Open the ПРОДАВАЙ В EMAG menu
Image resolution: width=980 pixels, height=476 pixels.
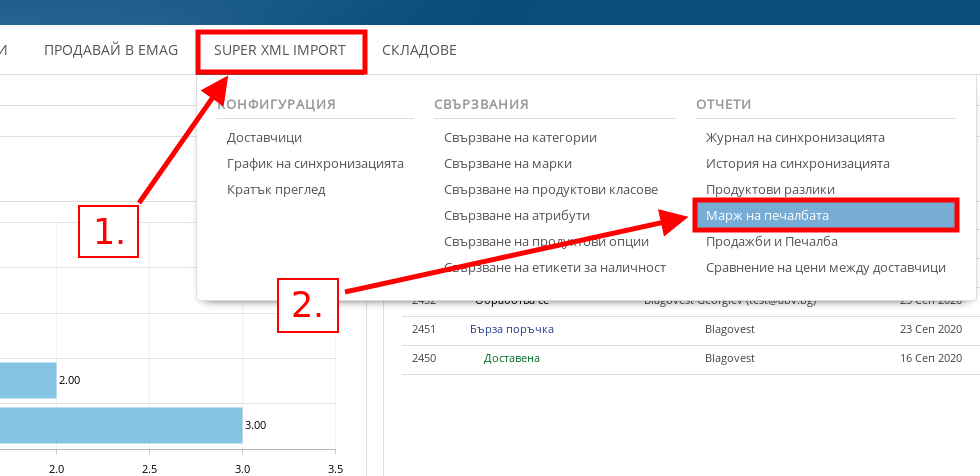pyautogui.click(x=111, y=50)
